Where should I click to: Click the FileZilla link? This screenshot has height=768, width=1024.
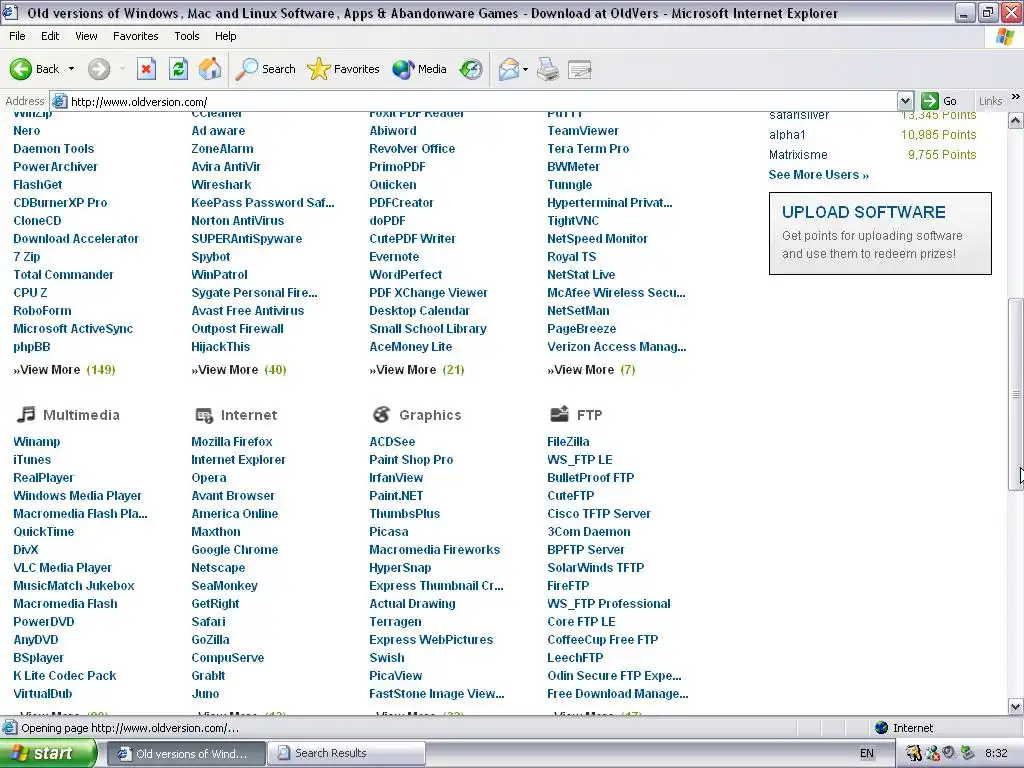tap(568, 441)
